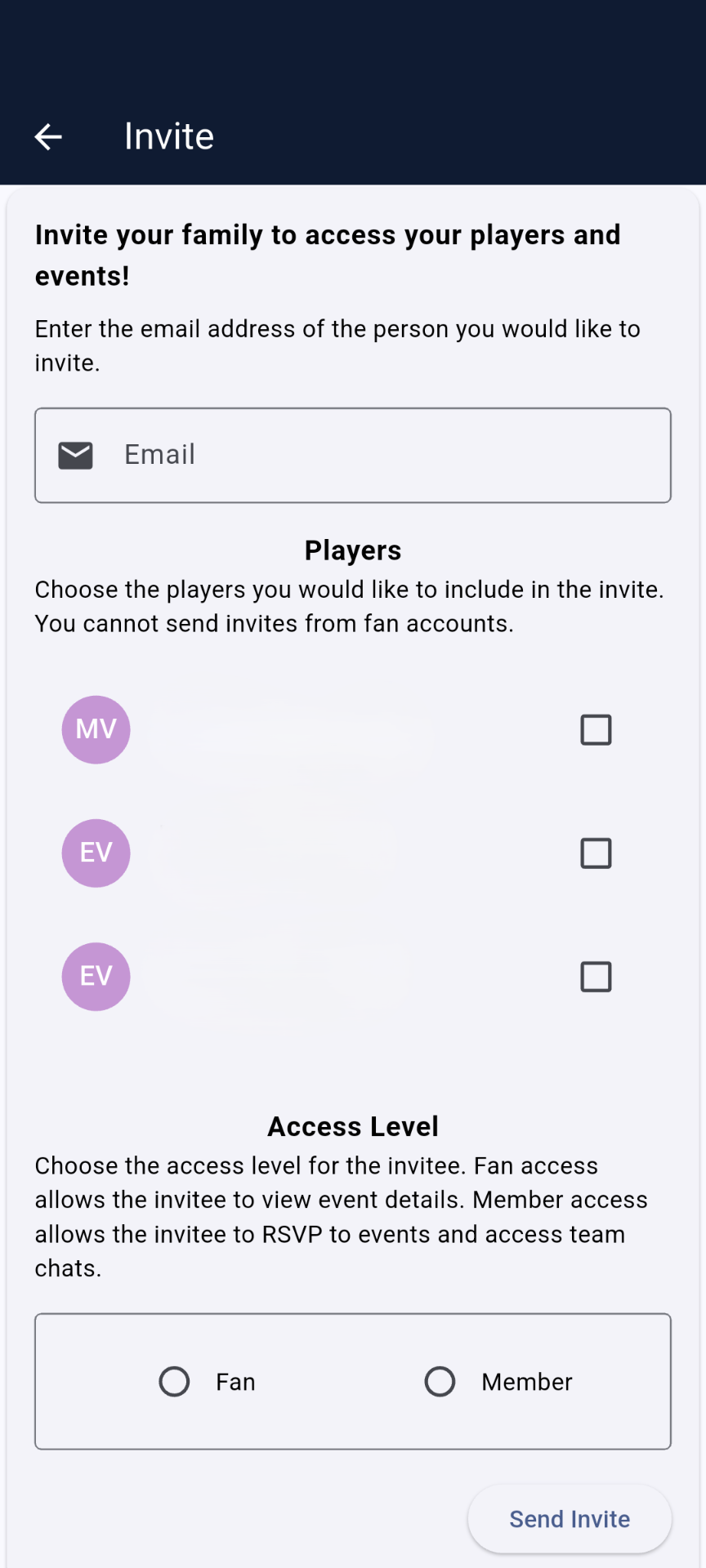Enable the bottom EV player's checkbox

596,976
